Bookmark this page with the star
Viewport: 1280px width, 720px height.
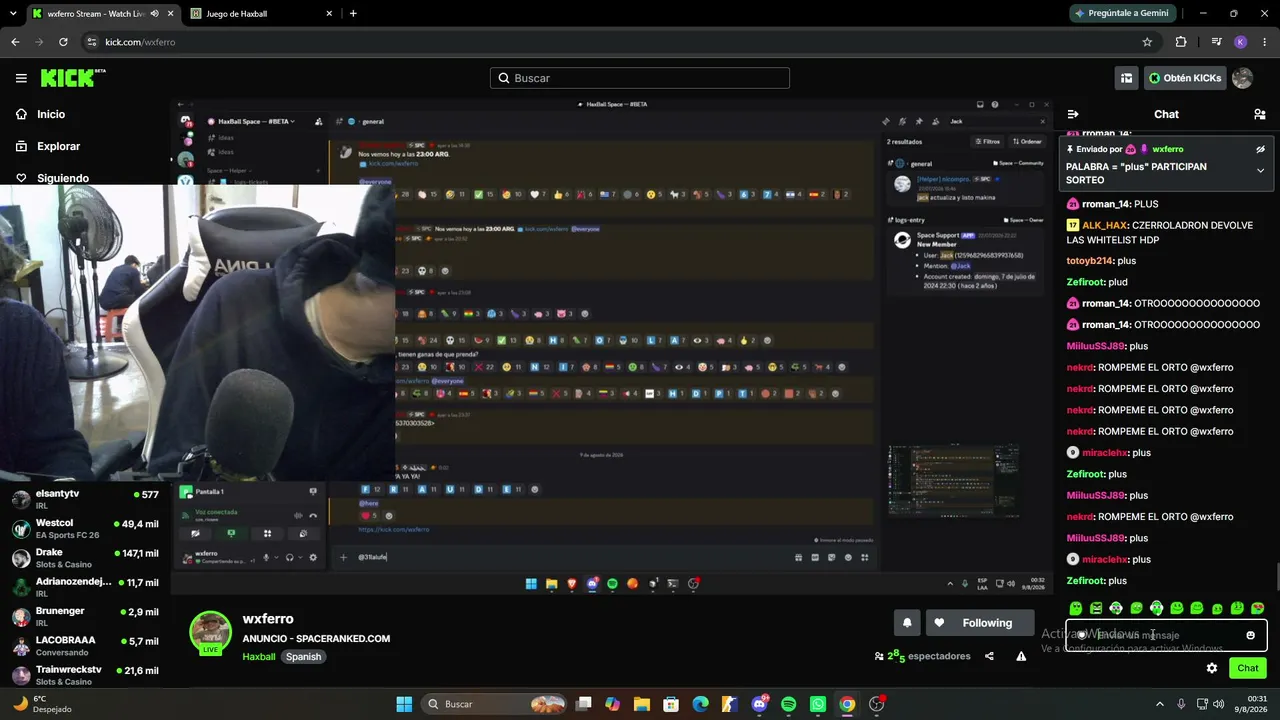pyautogui.click(x=1147, y=42)
